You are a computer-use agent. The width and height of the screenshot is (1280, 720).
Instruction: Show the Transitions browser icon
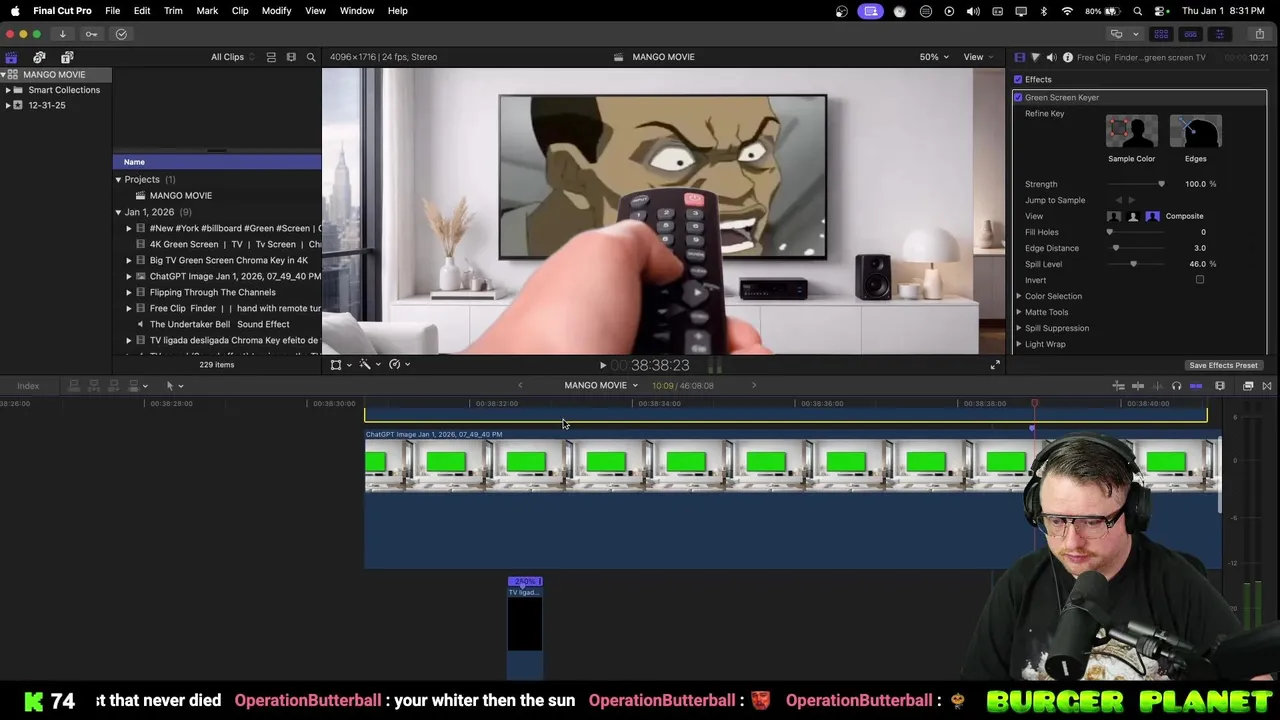[x=1266, y=386]
